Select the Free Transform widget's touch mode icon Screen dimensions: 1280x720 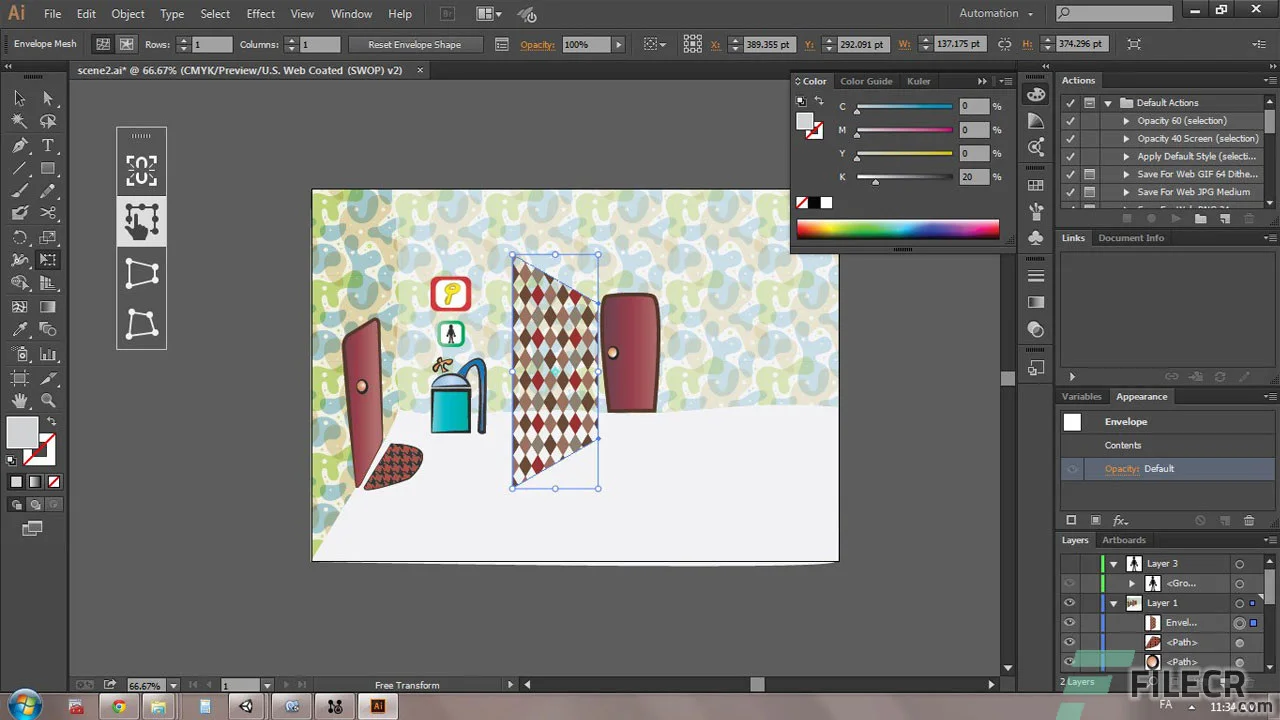(141, 221)
